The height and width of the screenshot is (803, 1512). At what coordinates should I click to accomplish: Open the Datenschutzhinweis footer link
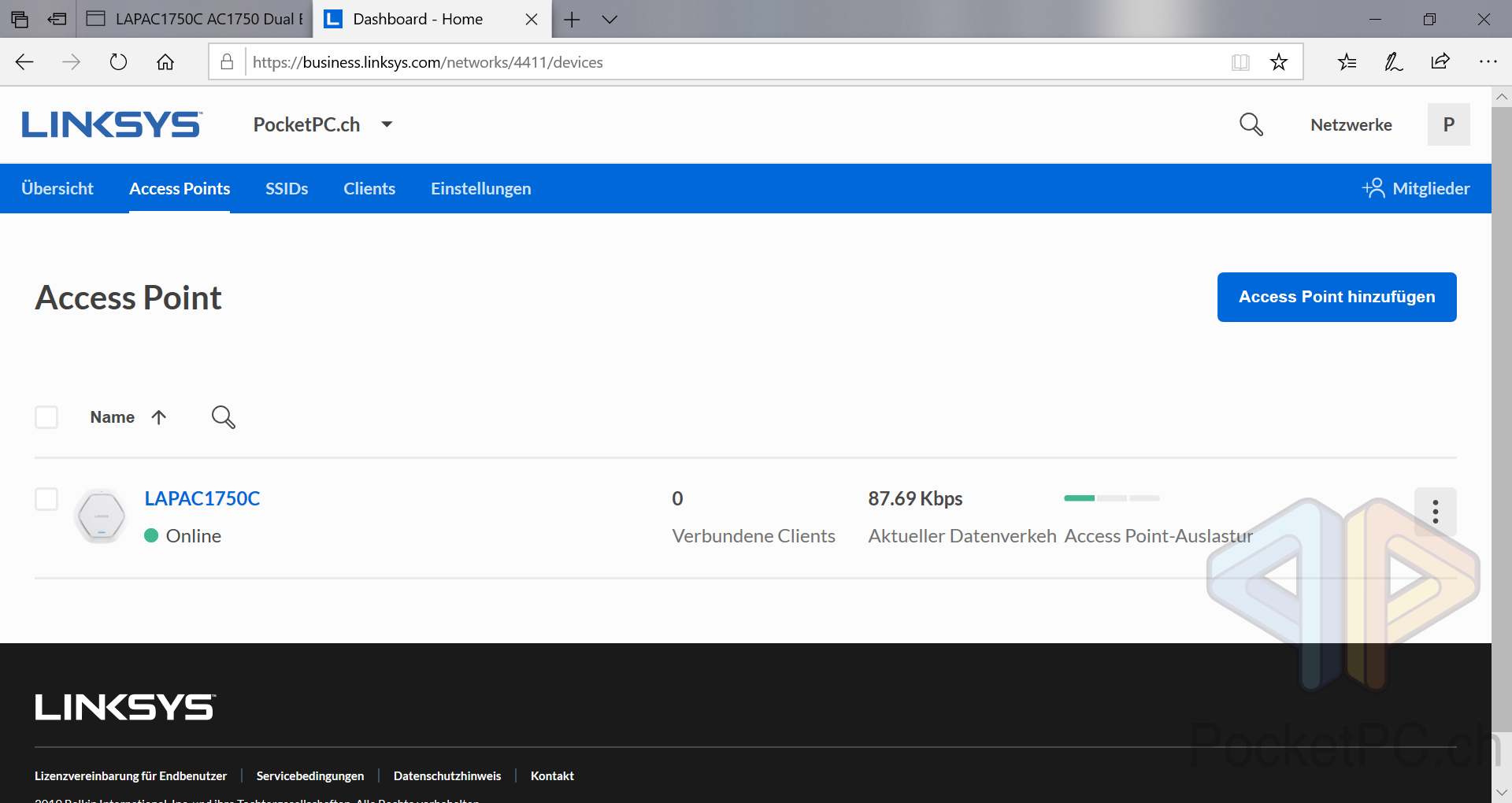tap(447, 775)
